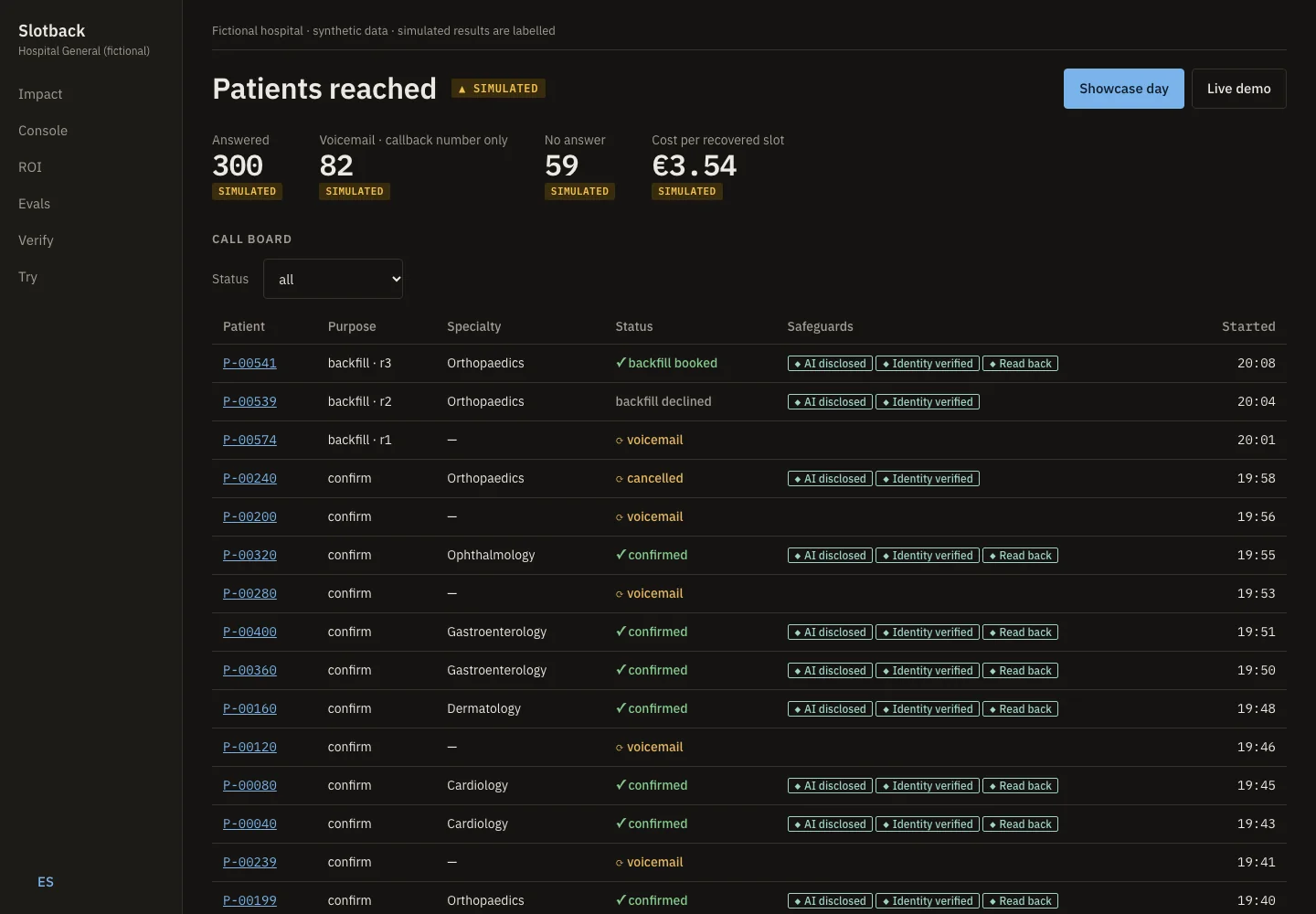Select the backfill booked status text
This screenshot has height=914, width=1316.
coord(666,363)
